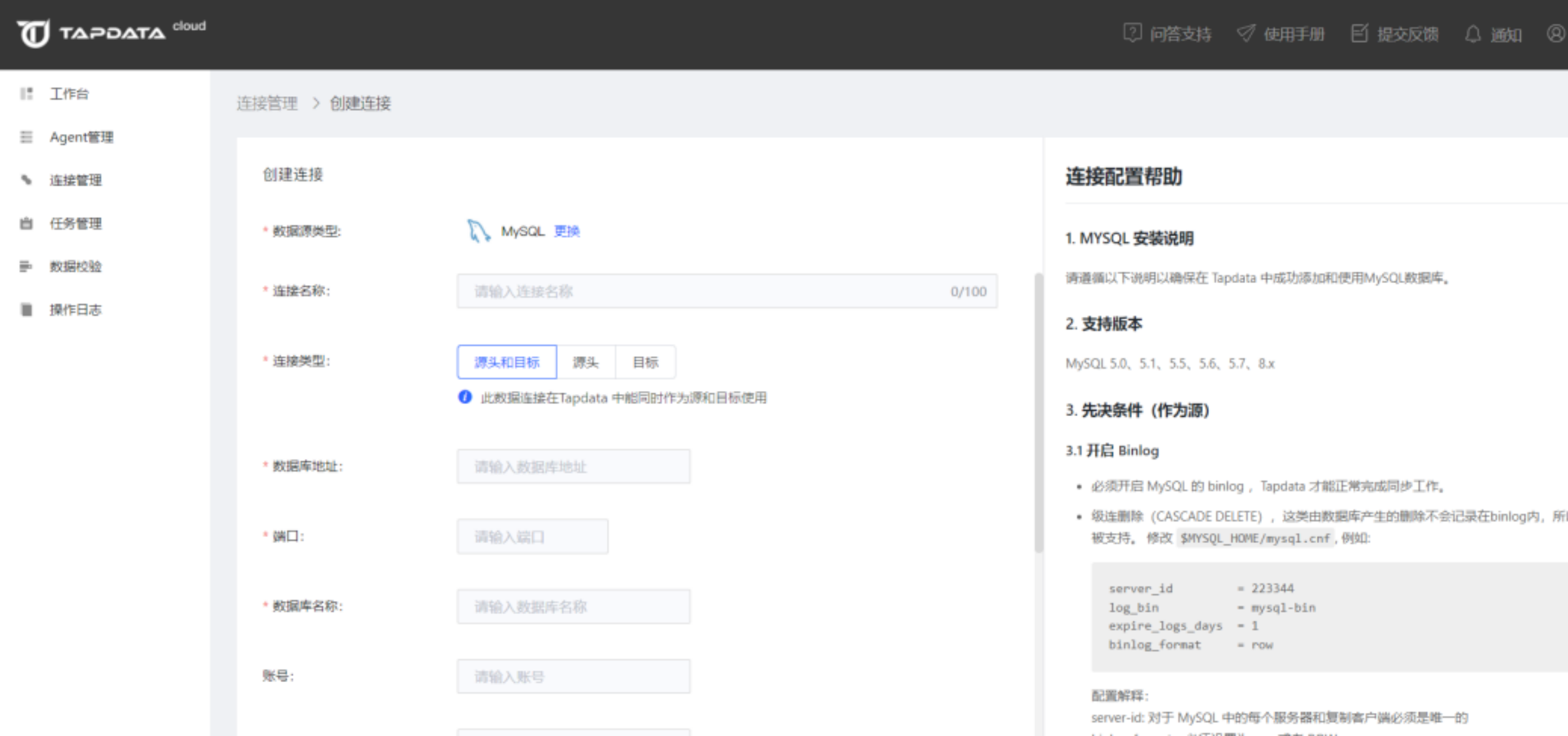Click the 连接管理 link icon in sidebar
1568x736 pixels.
(x=26, y=180)
